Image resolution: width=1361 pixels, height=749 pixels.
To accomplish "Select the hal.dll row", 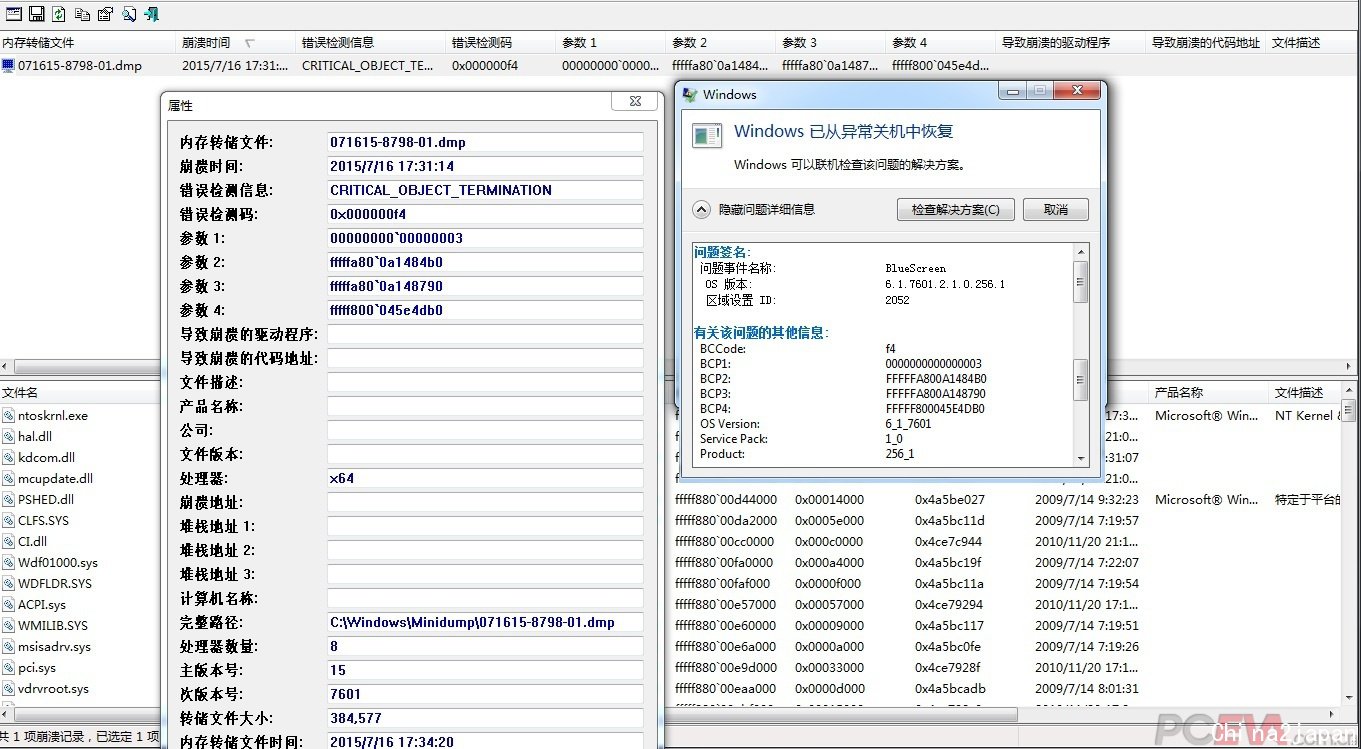I will point(80,437).
